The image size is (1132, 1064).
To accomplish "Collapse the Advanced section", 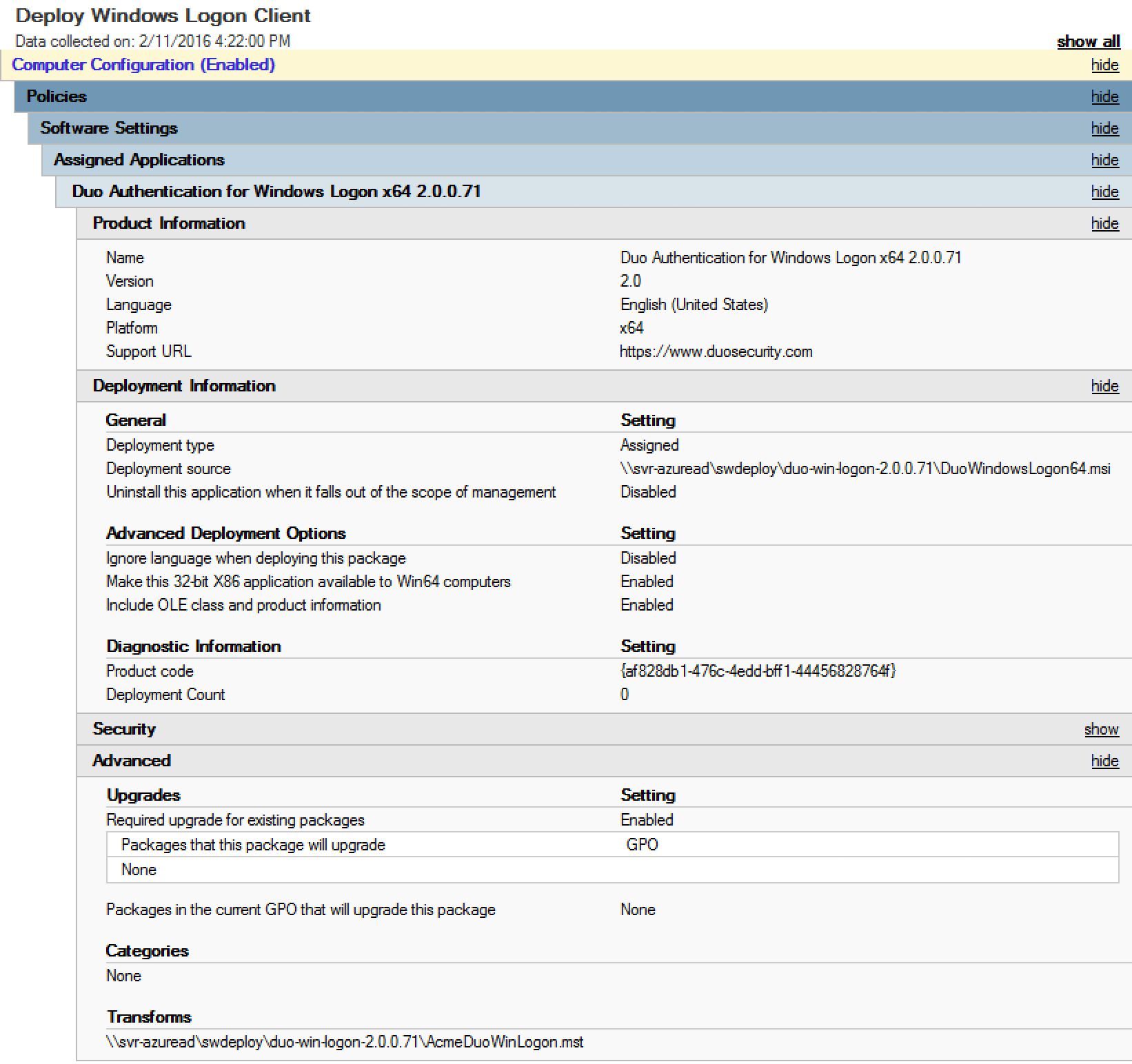I will (x=1104, y=760).
